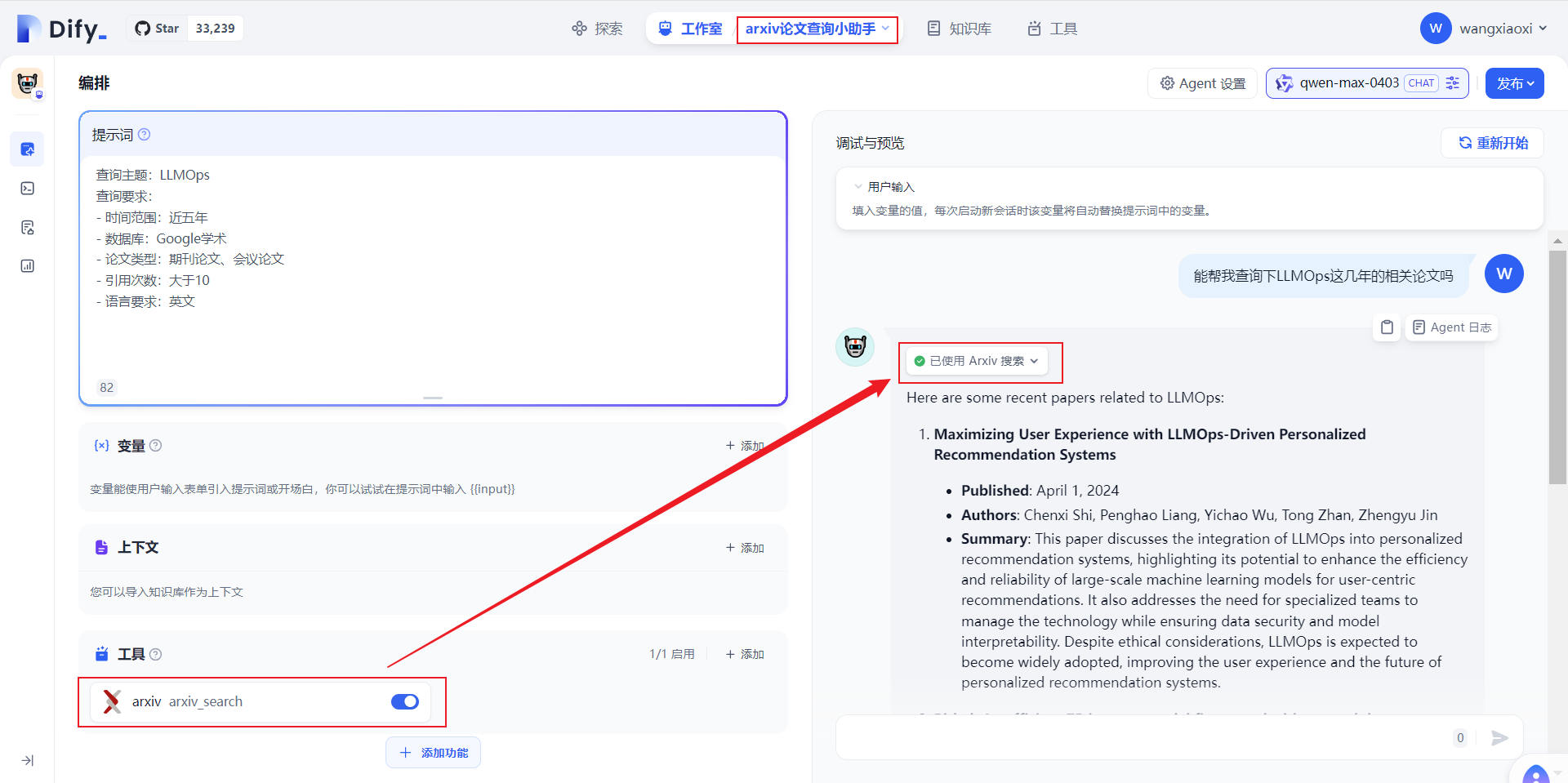Screen dimensions: 1568x783
Task: Add a new variable via 添加
Action: 745,446
